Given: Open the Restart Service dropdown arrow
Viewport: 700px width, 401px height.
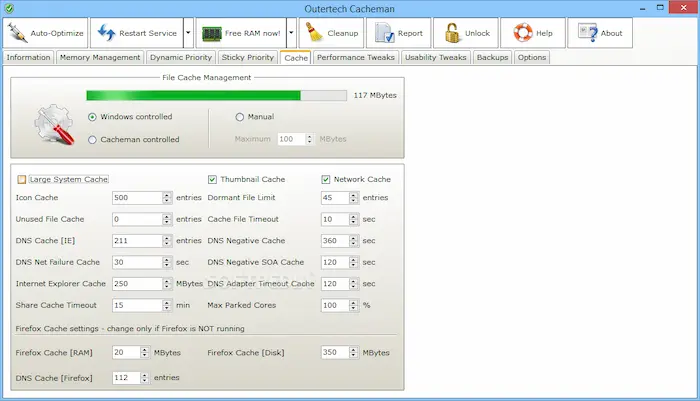Looking at the screenshot, I should [x=188, y=33].
